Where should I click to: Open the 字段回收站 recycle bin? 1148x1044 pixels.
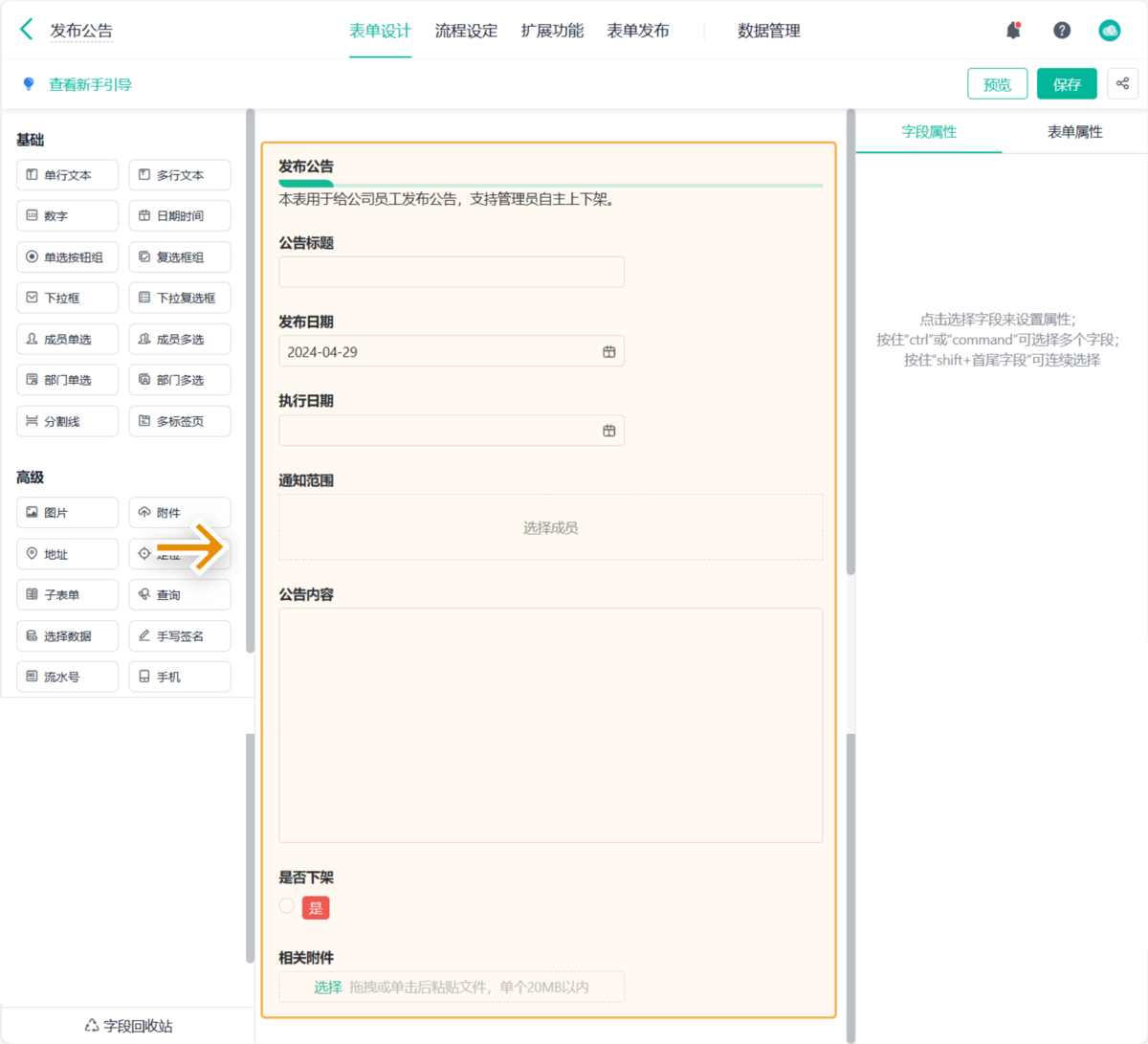(x=128, y=1026)
